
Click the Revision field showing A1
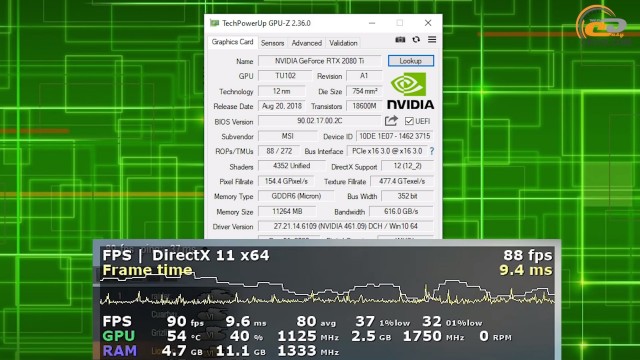364,76
